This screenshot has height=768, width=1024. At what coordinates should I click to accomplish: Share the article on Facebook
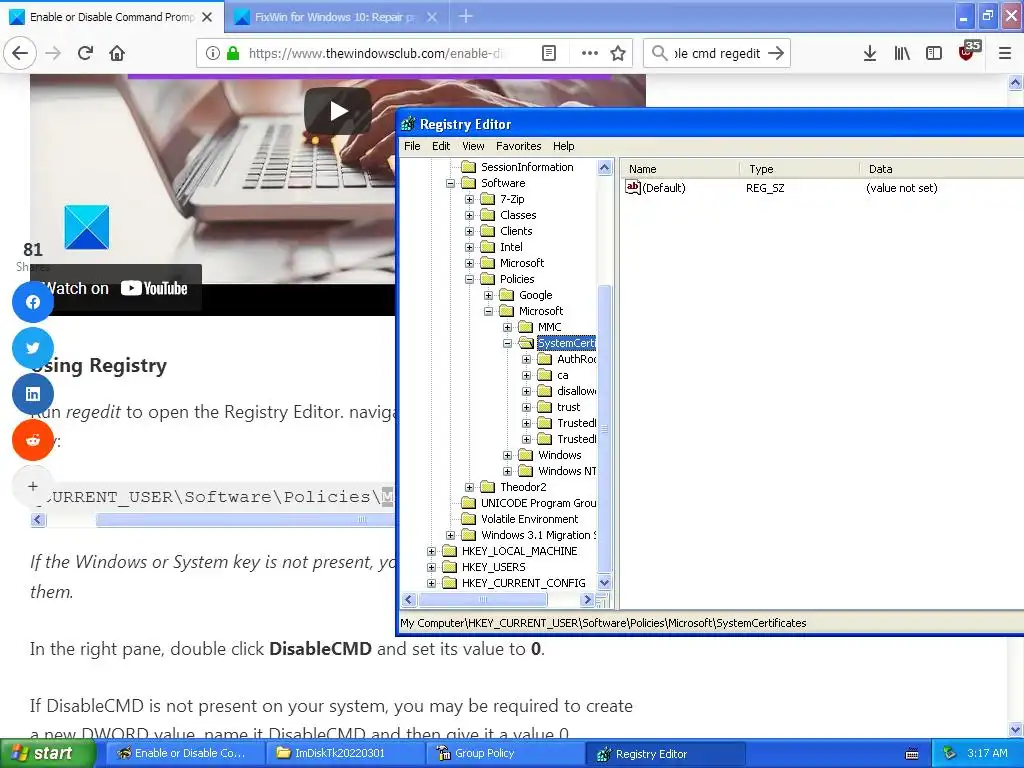pyautogui.click(x=33, y=302)
